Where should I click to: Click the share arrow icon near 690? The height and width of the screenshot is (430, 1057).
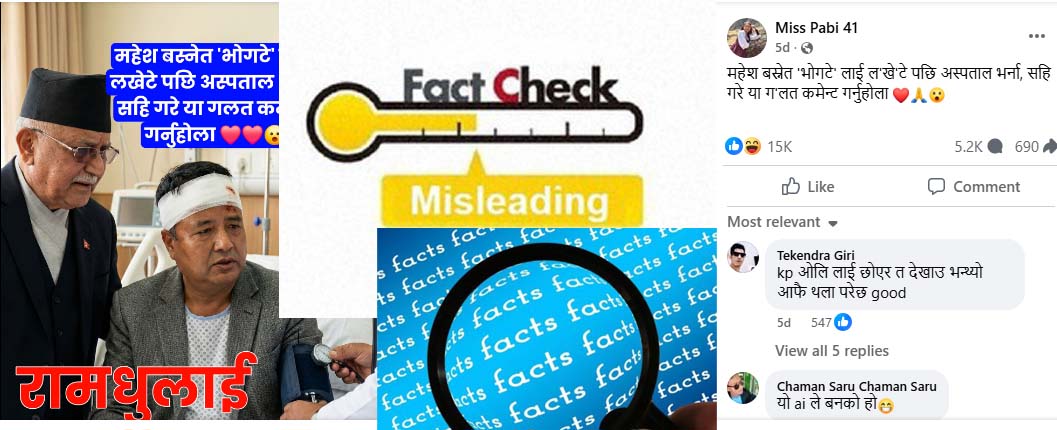click(x=1050, y=146)
